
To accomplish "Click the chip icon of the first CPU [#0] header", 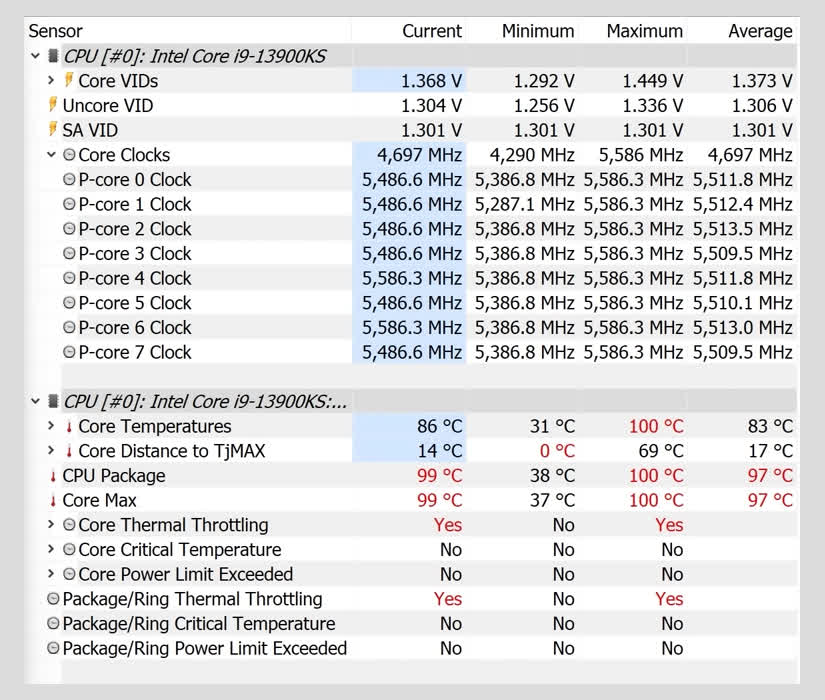I will point(53,56).
